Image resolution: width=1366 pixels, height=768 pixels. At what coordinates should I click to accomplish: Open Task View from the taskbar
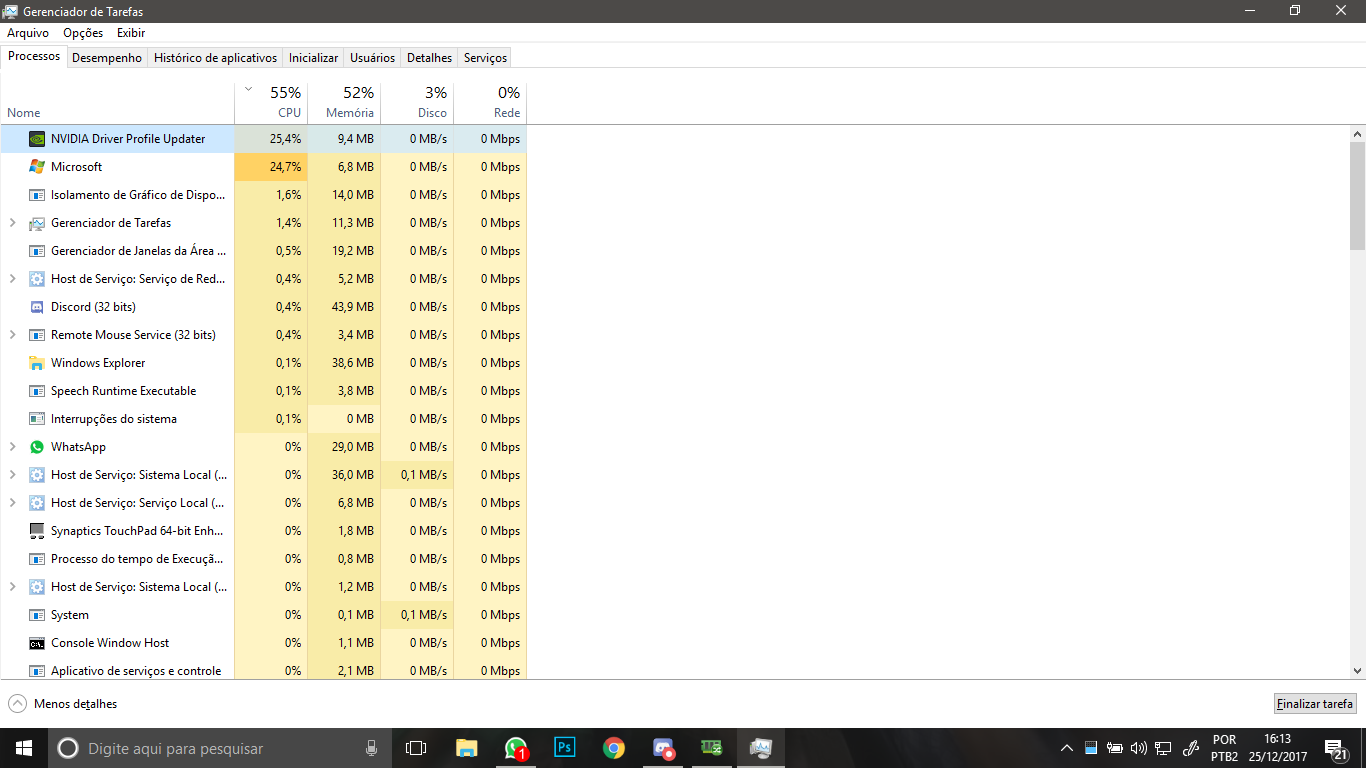click(x=416, y=748)
